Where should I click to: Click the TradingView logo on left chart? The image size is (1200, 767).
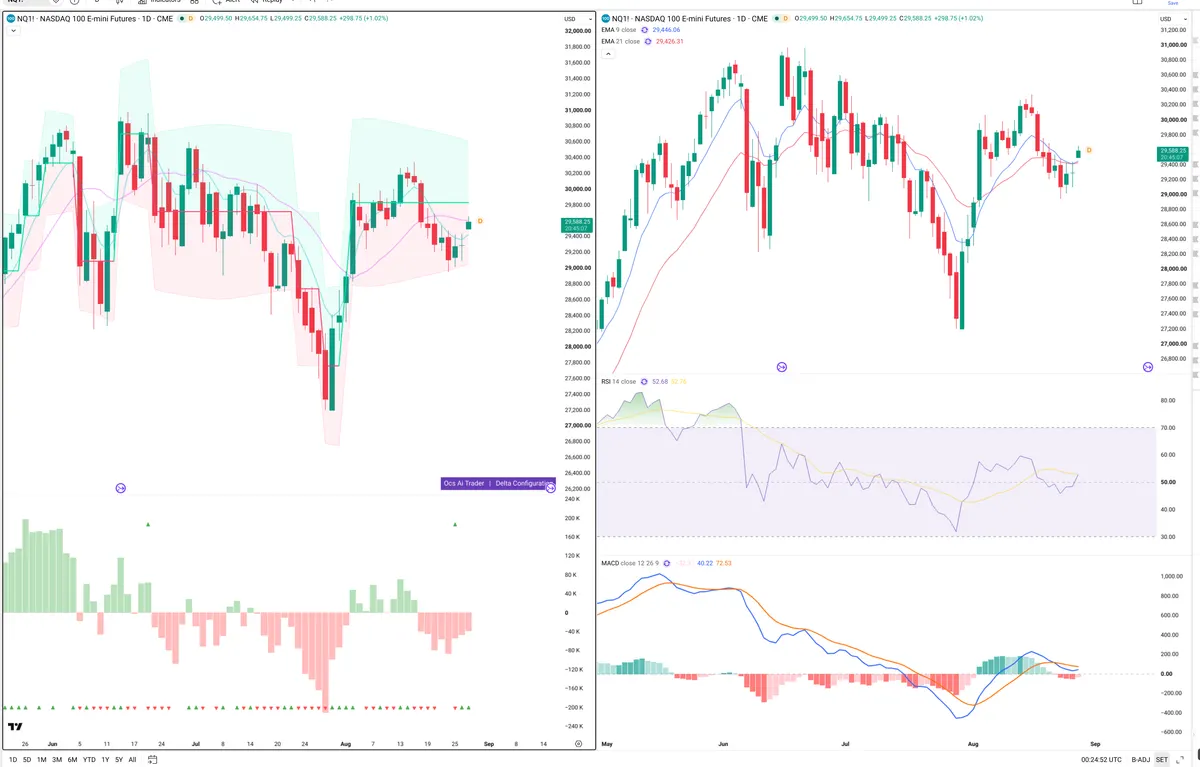pos(16,727)
